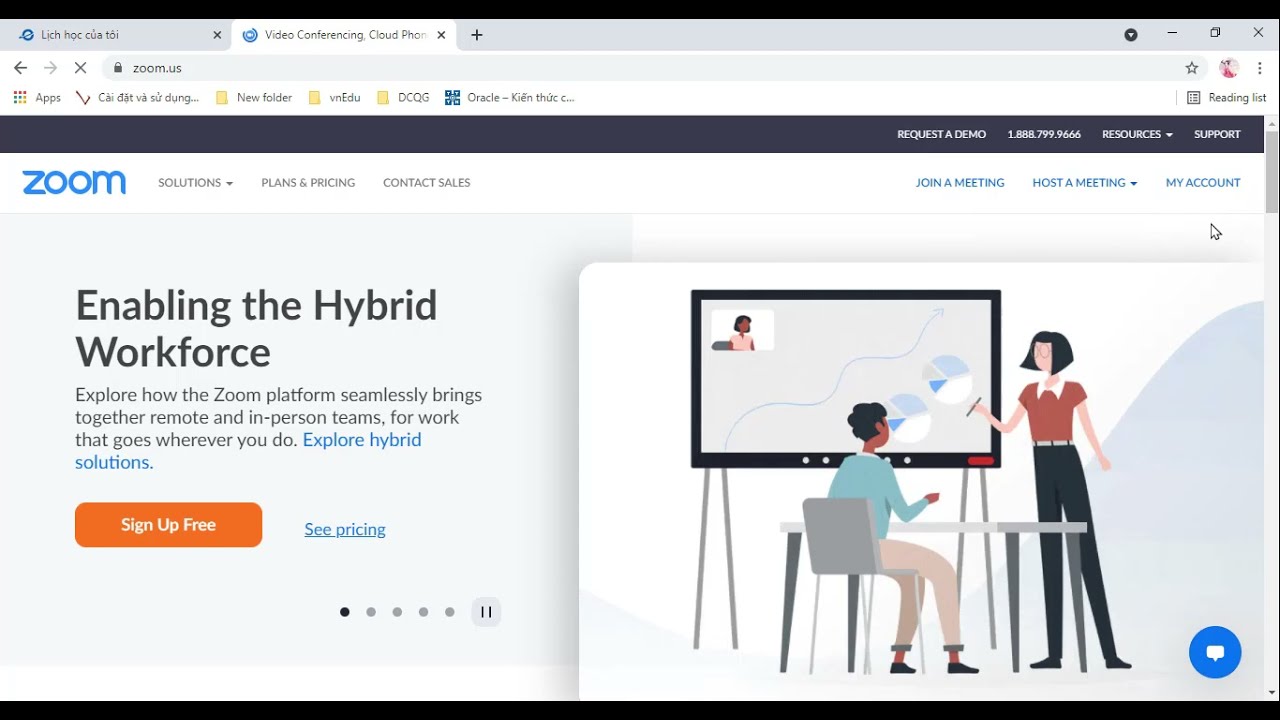Click the site lock icon
This screenshot has width=1280, height=720.
pyautogui.click(x=118, y=68)
